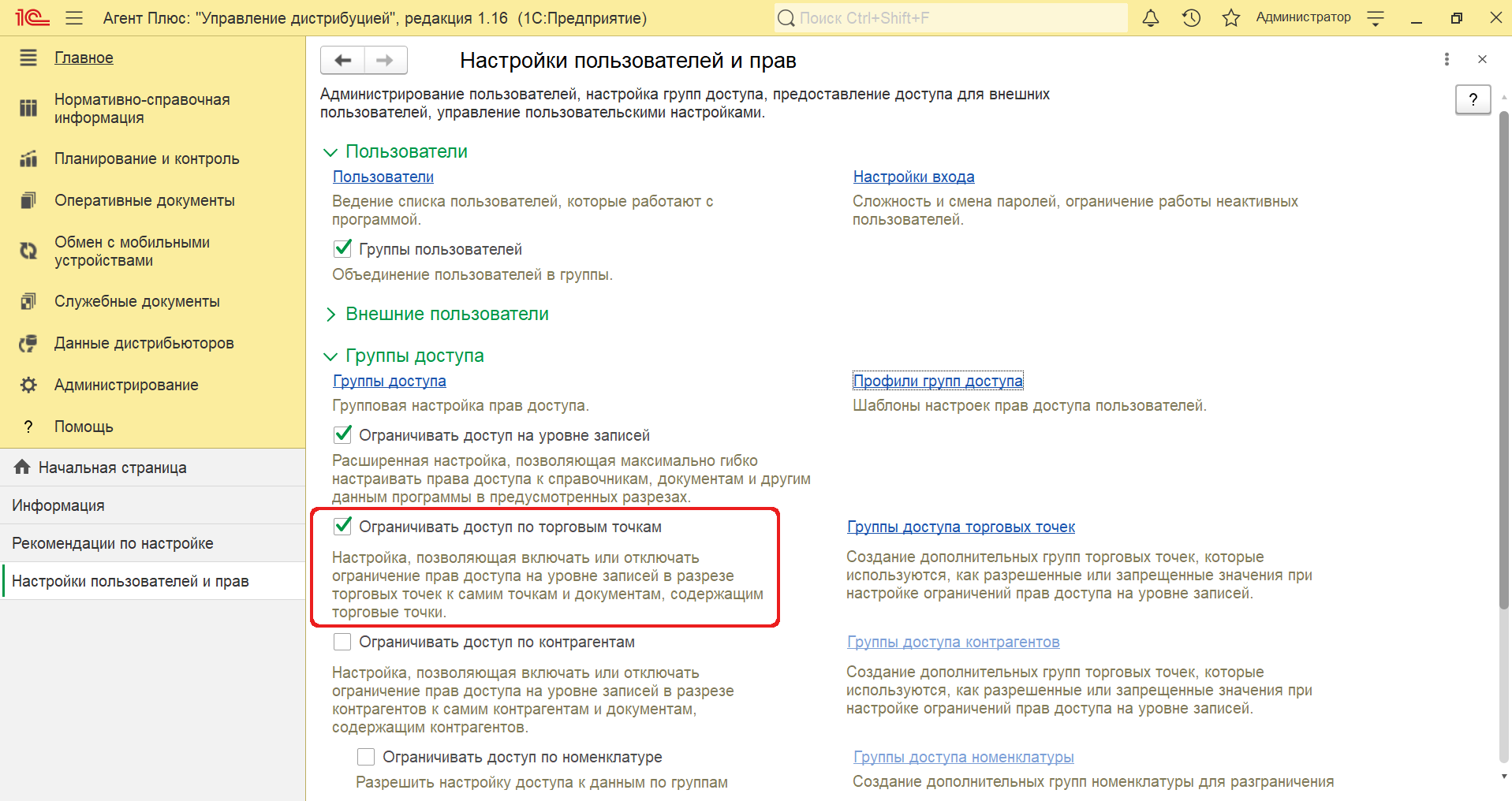Go back with the left arrow button
The width and height of the screenshot is (1512, 801).
coord(342,60)
